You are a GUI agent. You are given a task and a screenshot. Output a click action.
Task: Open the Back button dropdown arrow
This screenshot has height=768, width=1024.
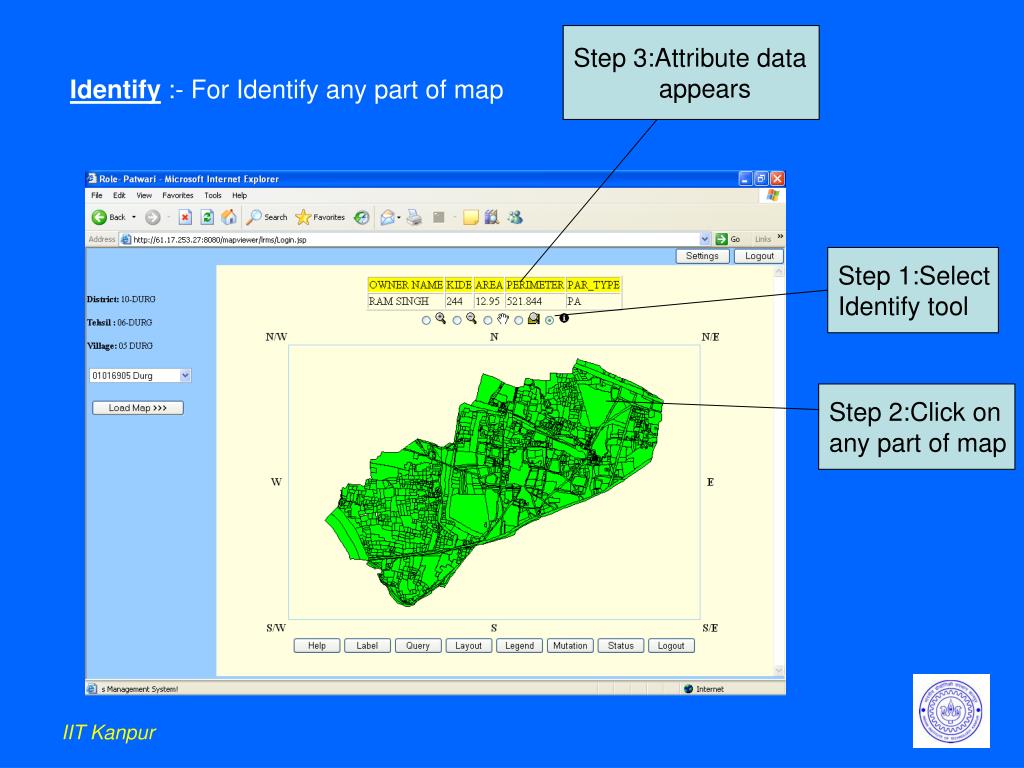tap(135, 216)
